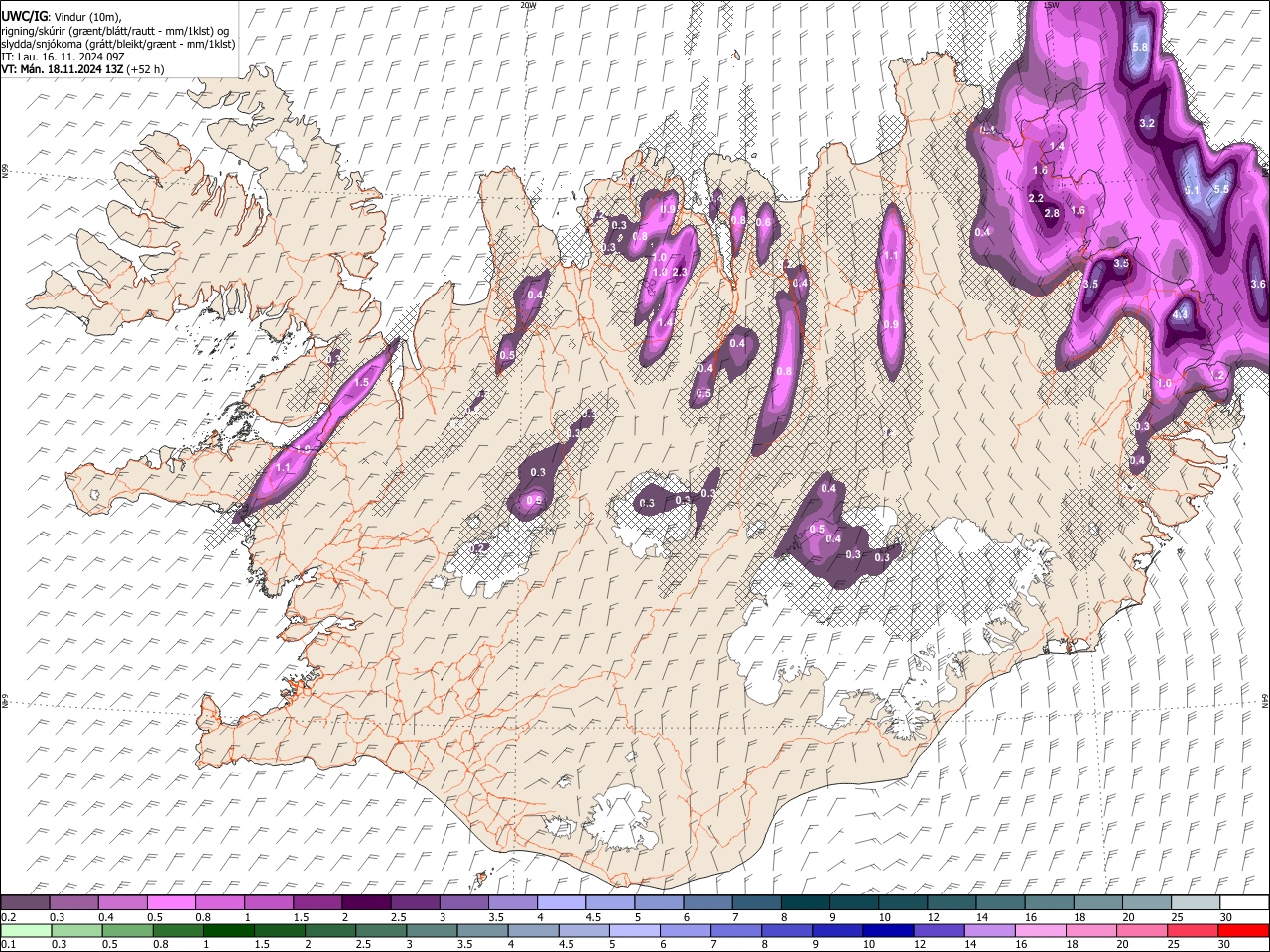The height and width of the screenshot is (952, 1270).
Task: Click the 1.5 value on the western snow band
Action: pos(362,382)
